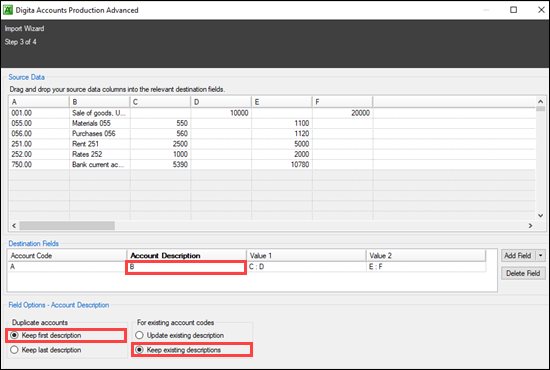Select cell 252.00 in column A
The height and width of the screenshot is (370, 550).
[x=39, y=154]
